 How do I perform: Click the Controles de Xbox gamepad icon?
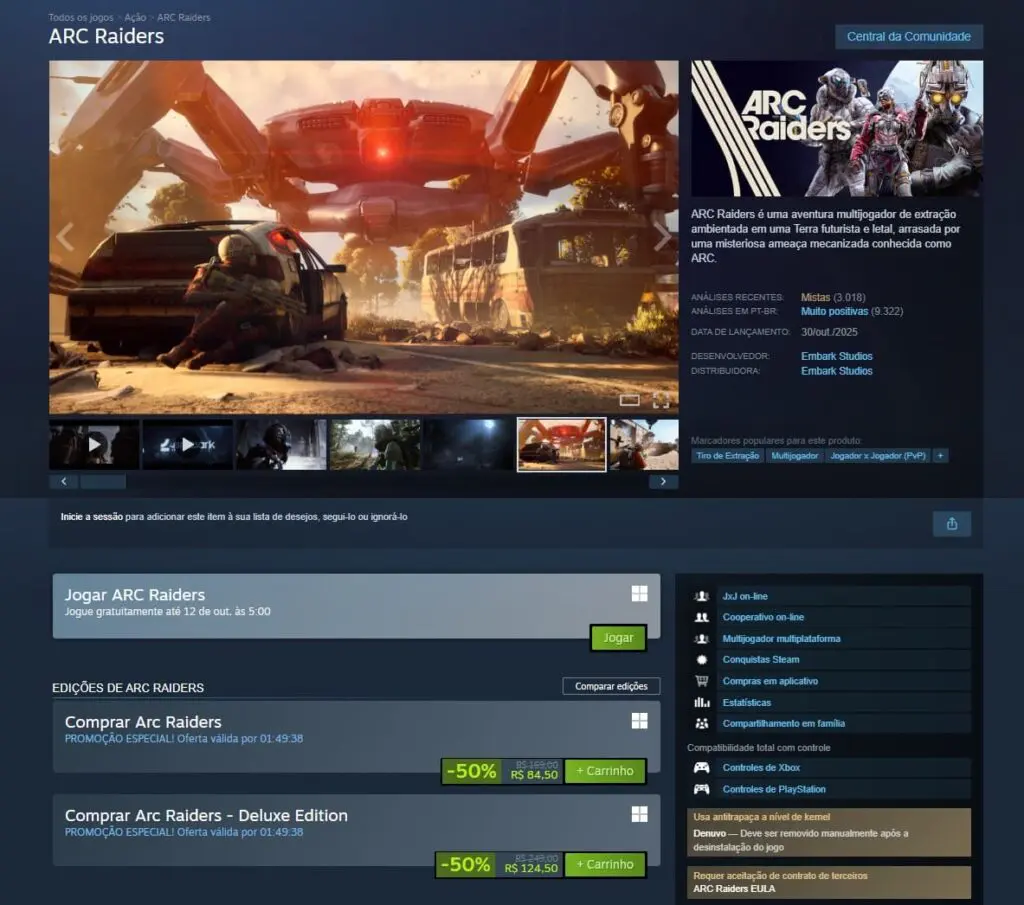[701, 768]
